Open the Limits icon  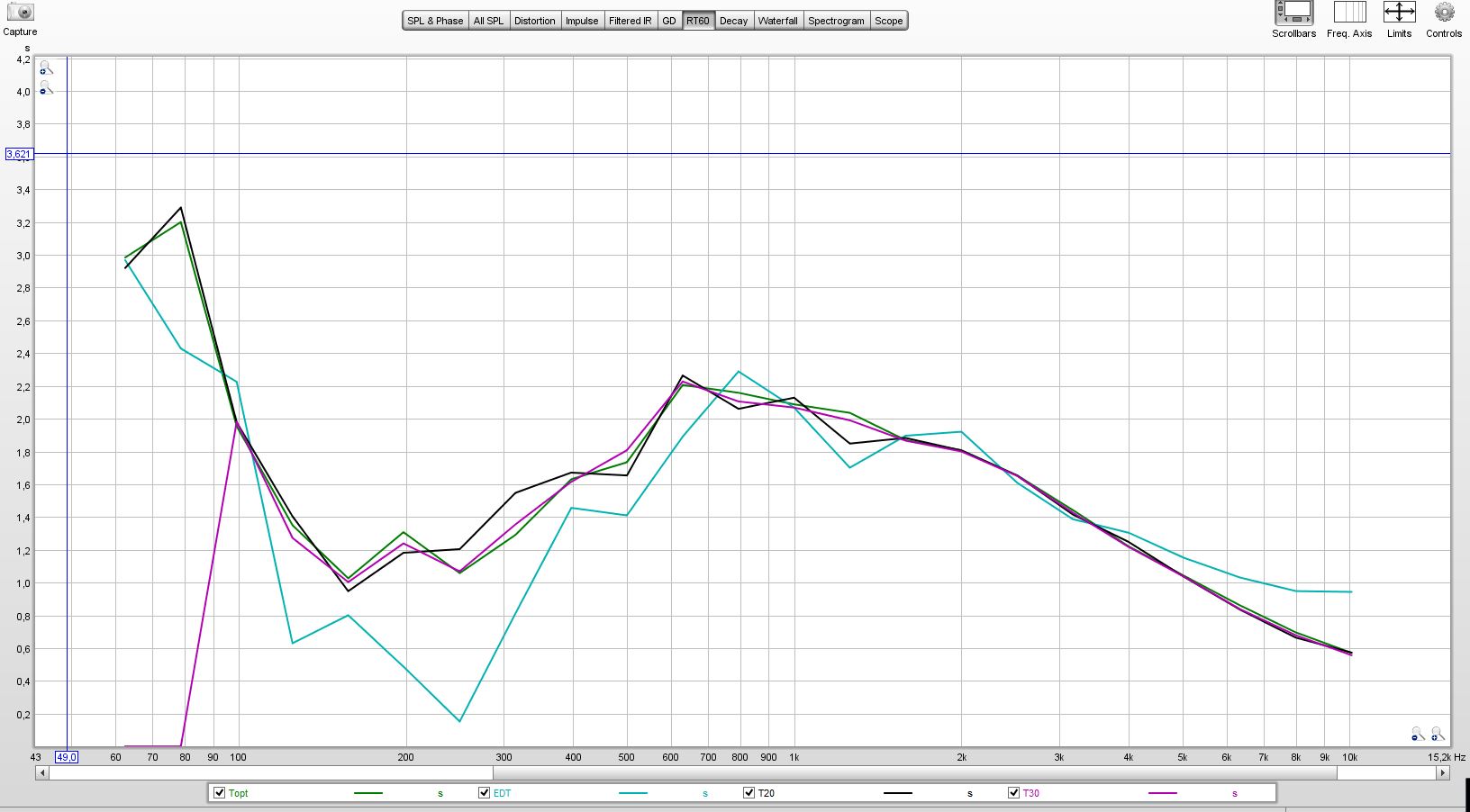(1399, 12)
